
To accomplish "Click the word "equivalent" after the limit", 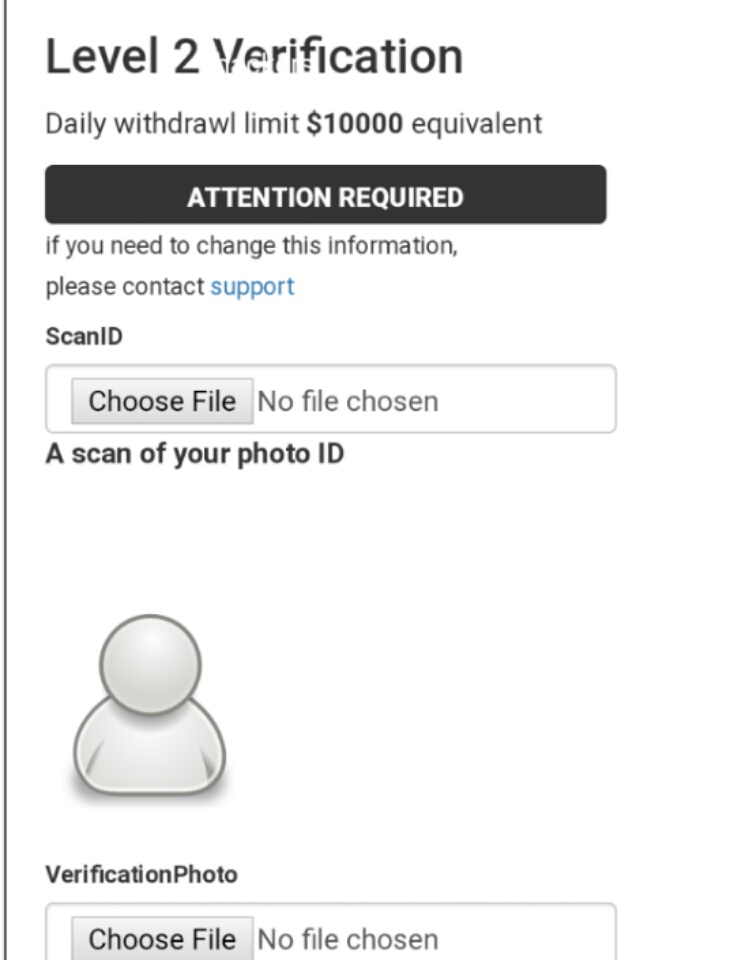I will (477, 124).
